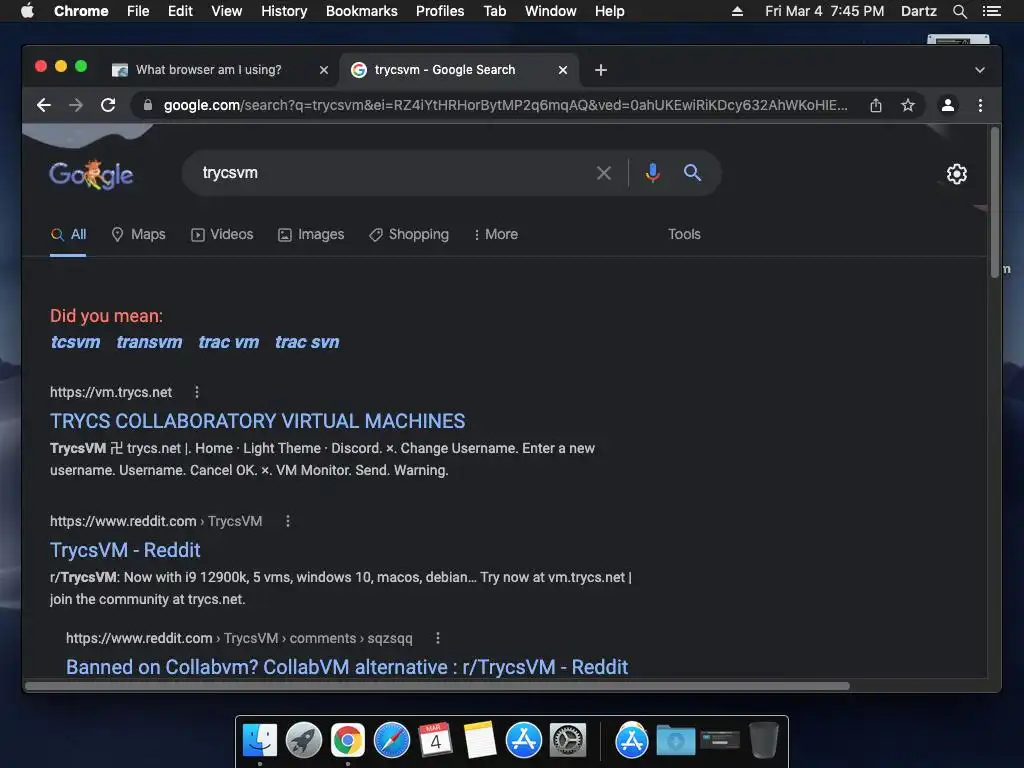The image size is (1024, 768).
Task: Switch to Shopping results
Action: click(409, 234)
